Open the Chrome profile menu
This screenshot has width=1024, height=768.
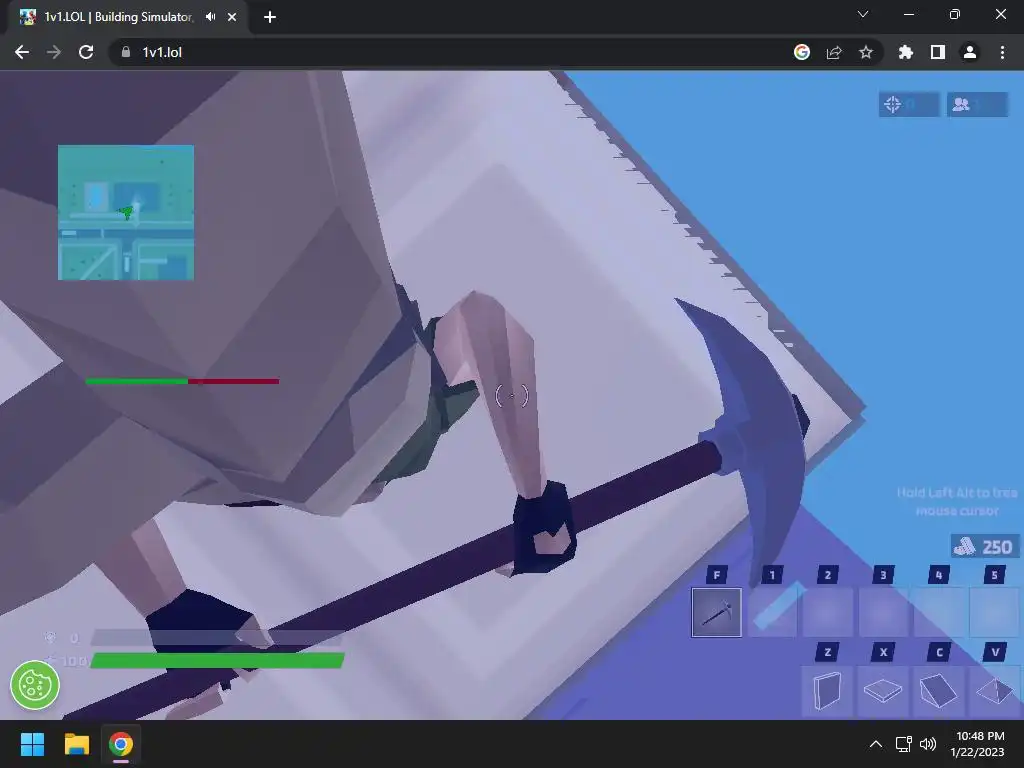pos(970,52)
